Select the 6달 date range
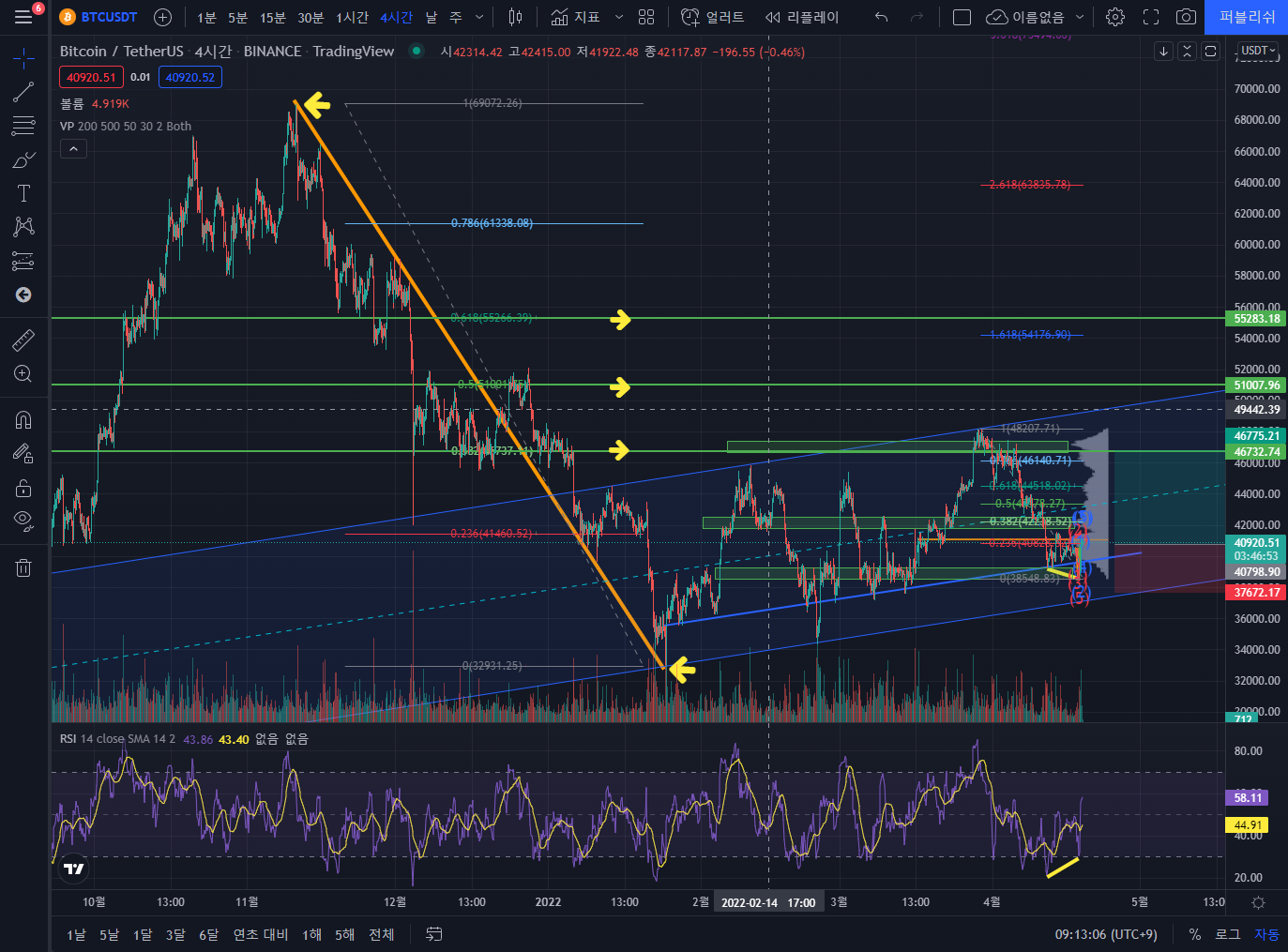The image size is (1288, 952). pos(208,934)
